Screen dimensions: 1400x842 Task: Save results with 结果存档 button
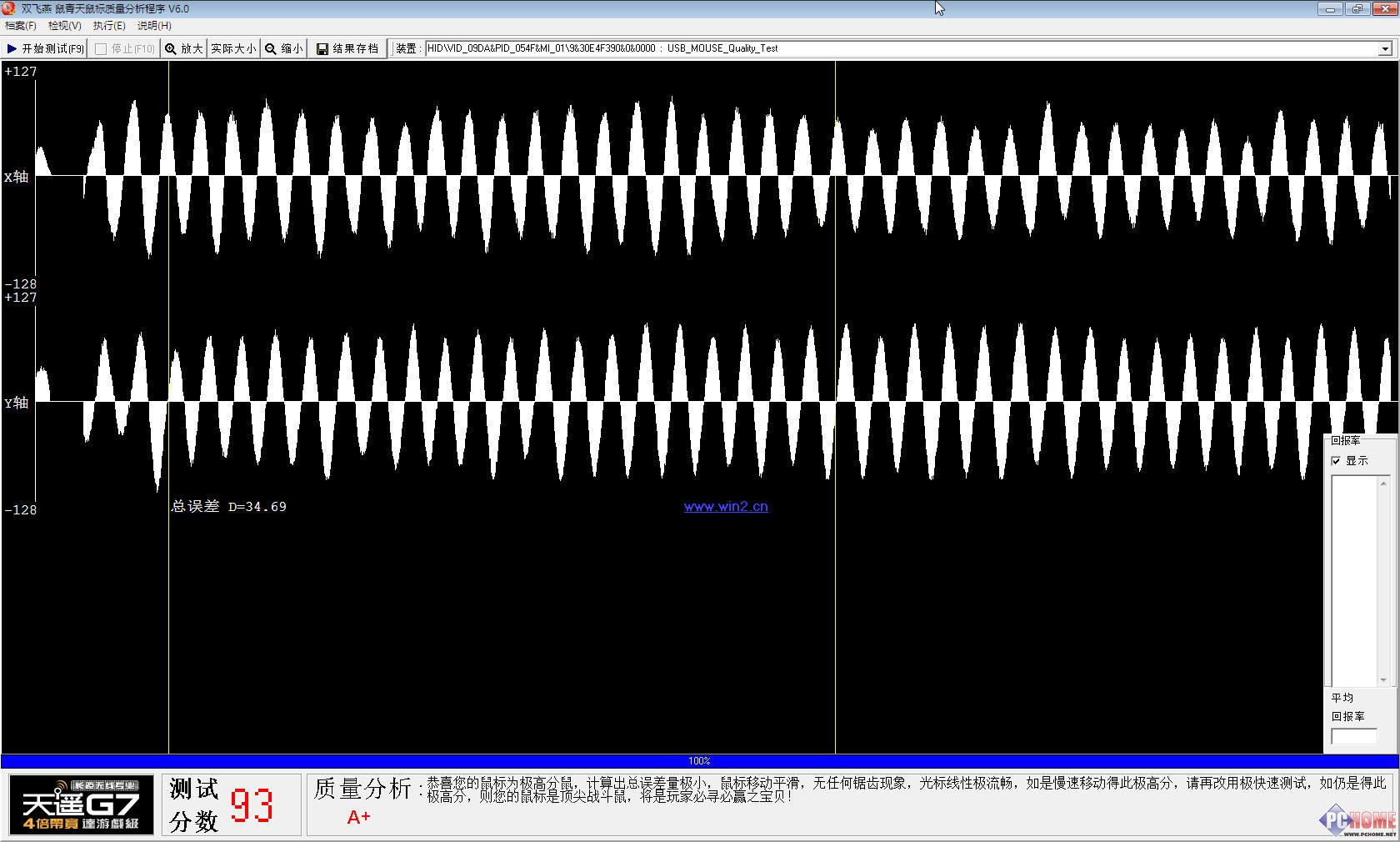[347, 48]
